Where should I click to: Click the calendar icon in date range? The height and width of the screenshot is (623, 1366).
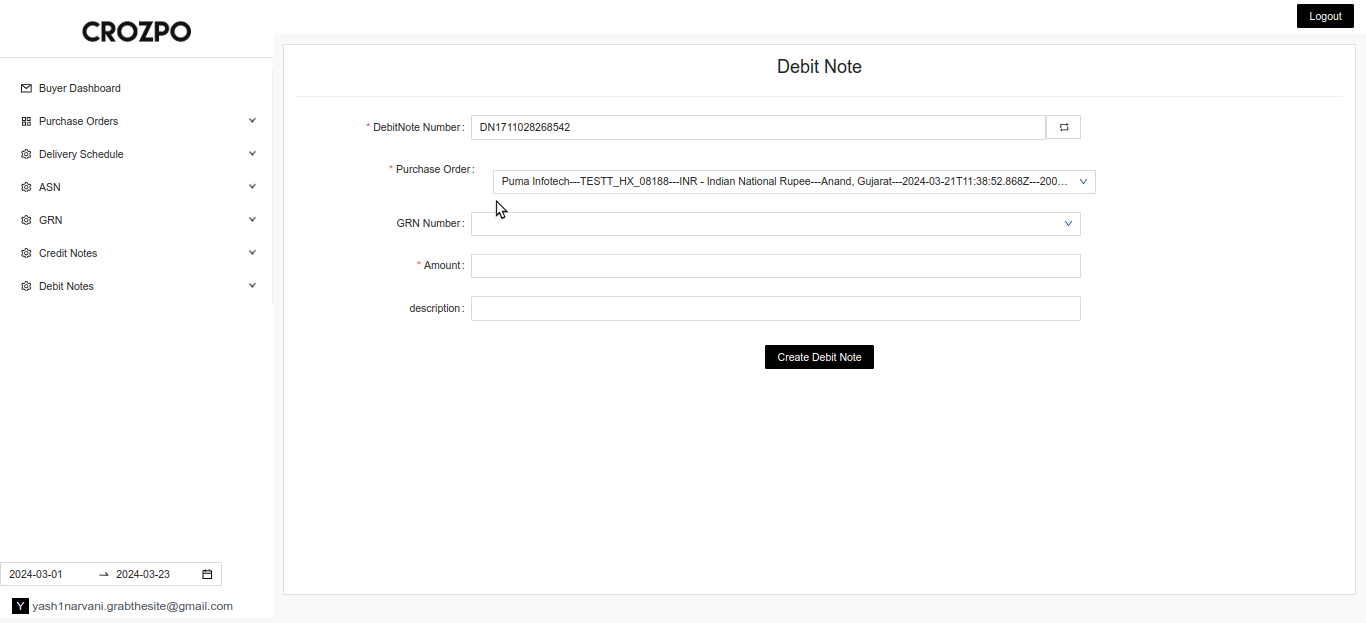pos(207,574)
